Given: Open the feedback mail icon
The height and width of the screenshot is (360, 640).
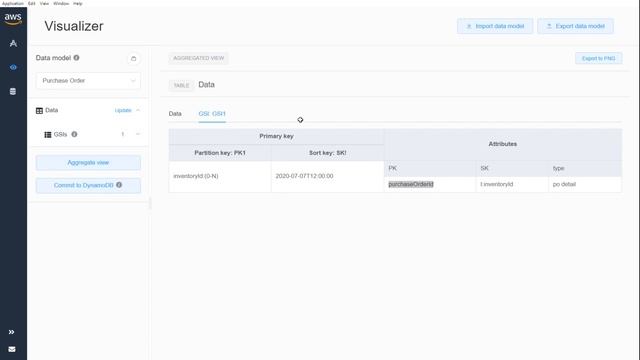Looking at the screenshot, I should [x=12, y=349].
